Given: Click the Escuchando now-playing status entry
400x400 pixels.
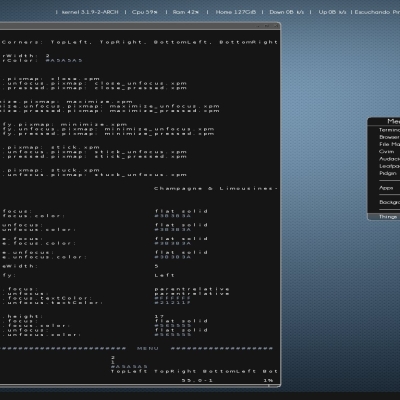Looking at the screenshot, I should [x=377, y=12].
